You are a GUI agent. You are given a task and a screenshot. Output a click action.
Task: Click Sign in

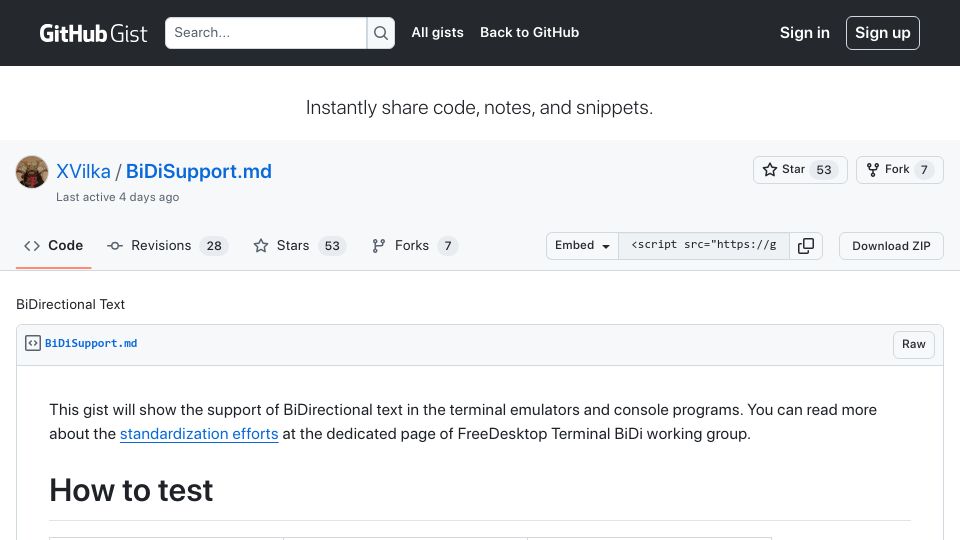pyautogui.click(x=804, y=33)
